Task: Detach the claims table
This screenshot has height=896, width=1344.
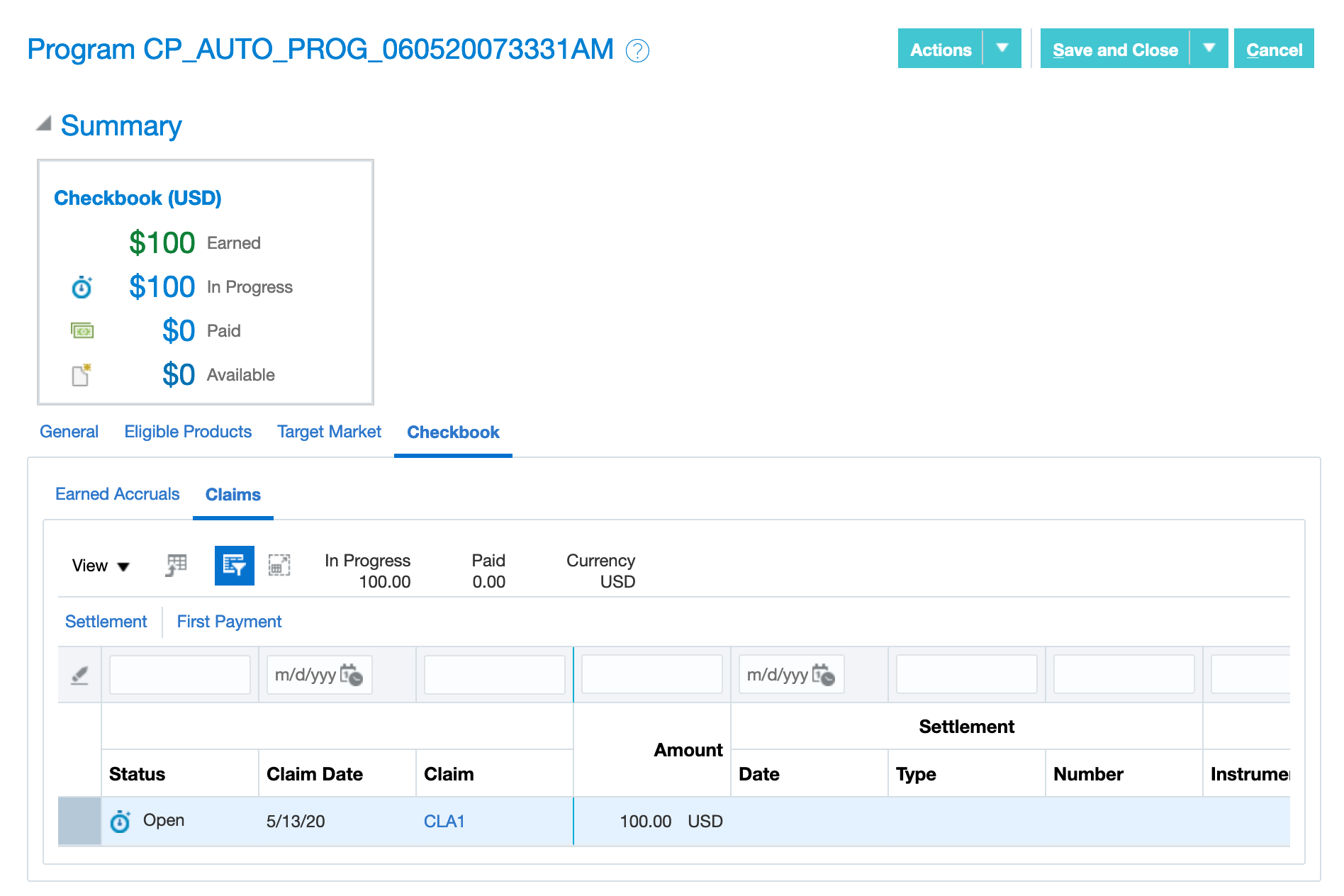Action: [x=279, y=566]
